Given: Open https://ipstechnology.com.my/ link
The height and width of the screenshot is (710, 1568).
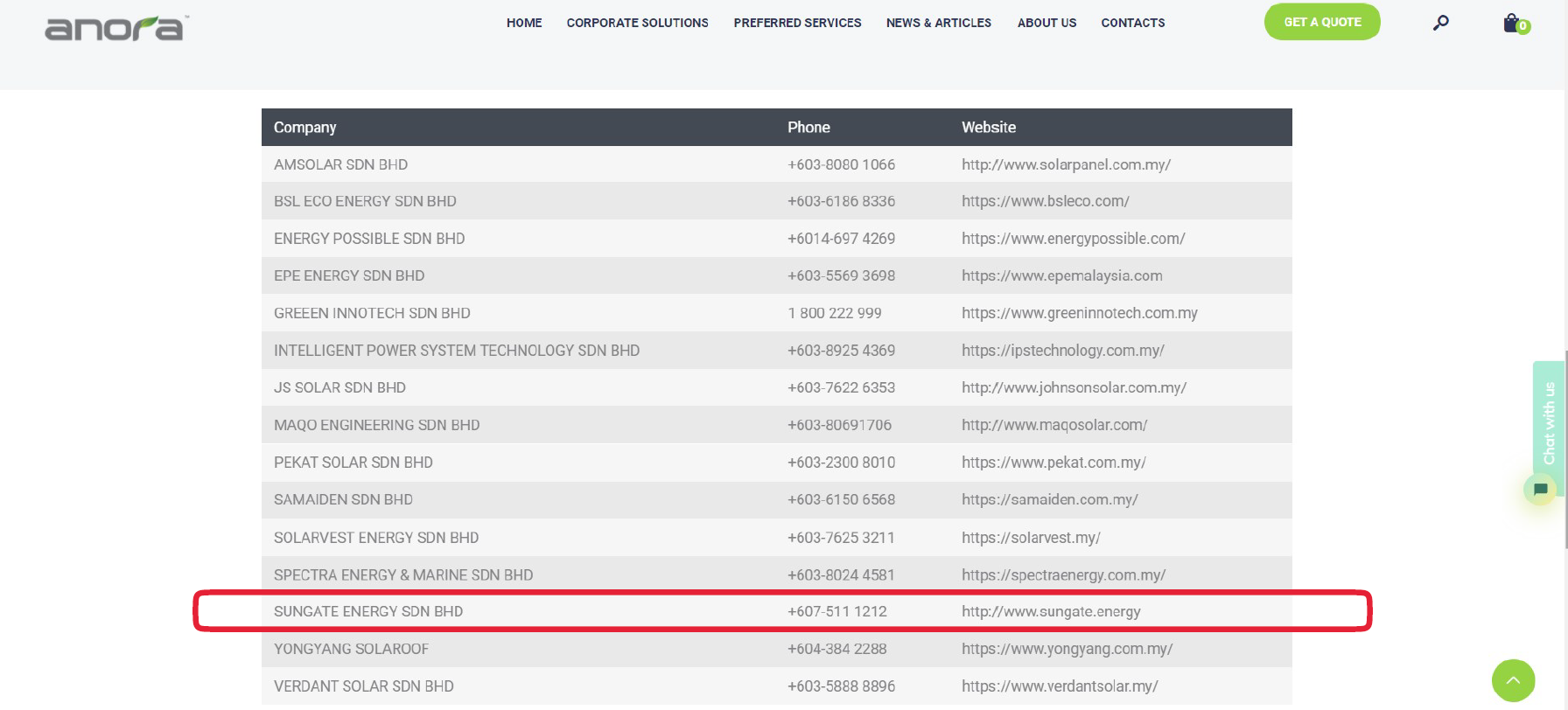Looking at the screenshot, I should (1062, 351).
